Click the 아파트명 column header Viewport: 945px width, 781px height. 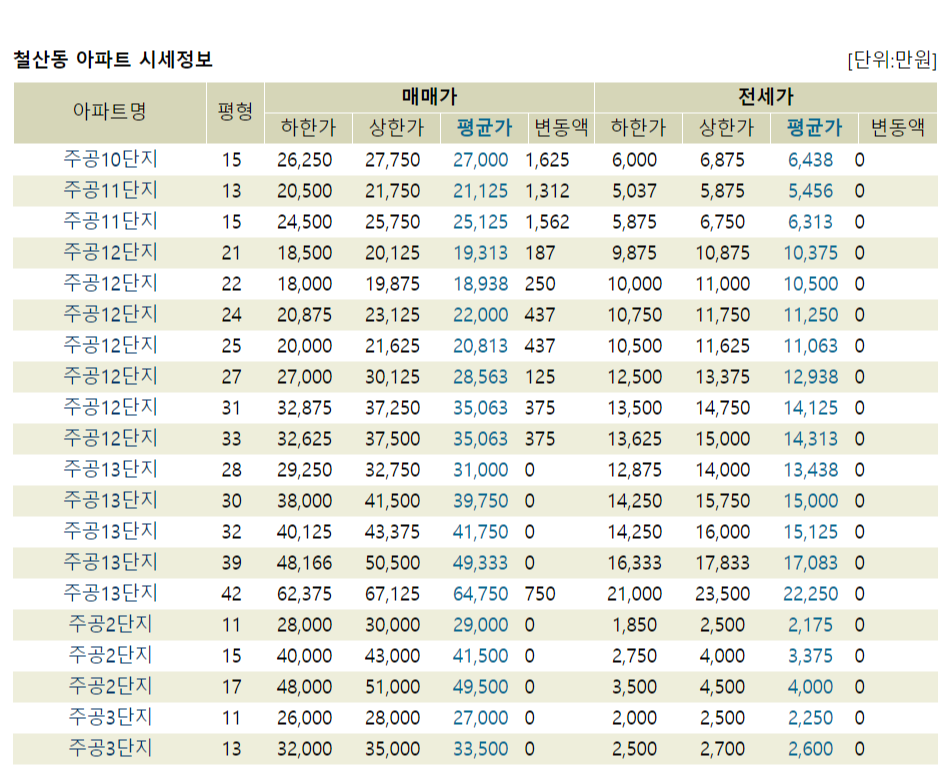coord(110,112)
